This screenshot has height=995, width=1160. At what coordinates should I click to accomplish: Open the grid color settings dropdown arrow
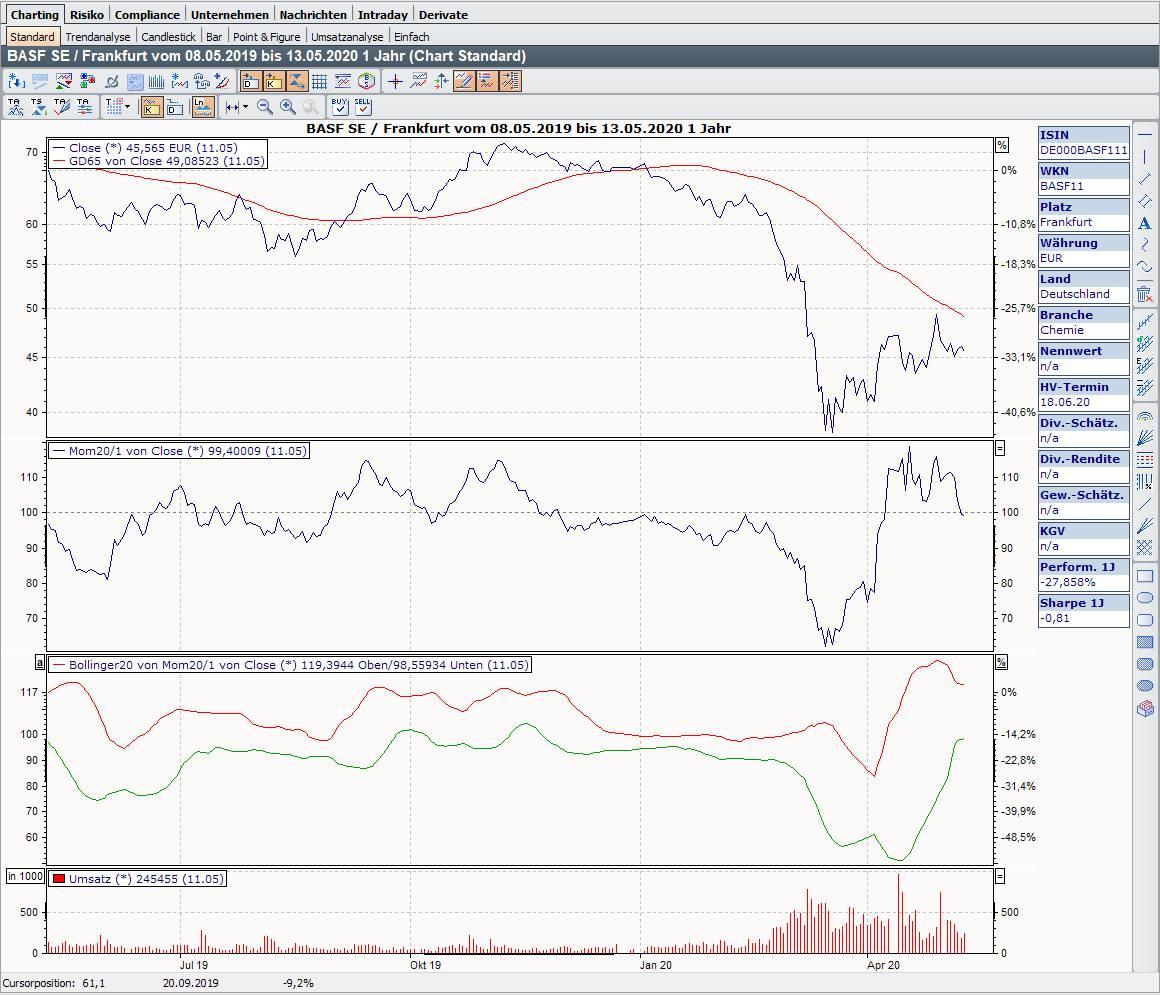(127, 107)
